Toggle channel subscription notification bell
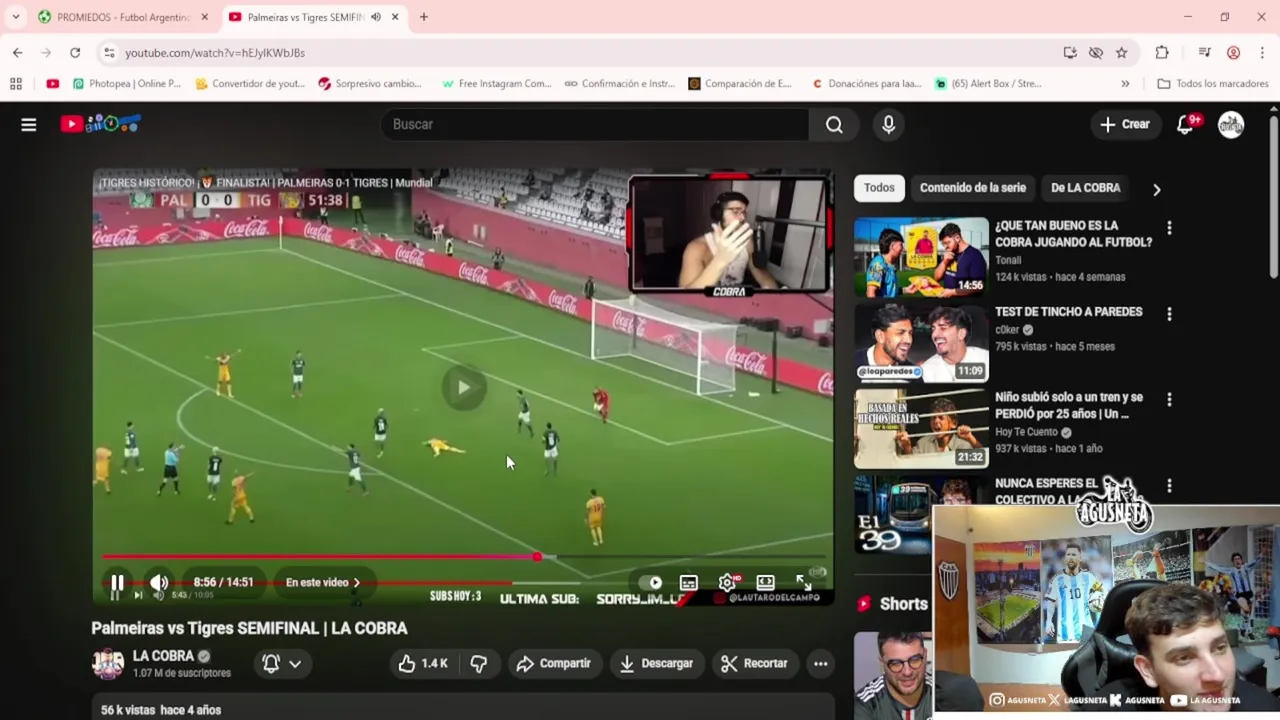 point(270,663)
